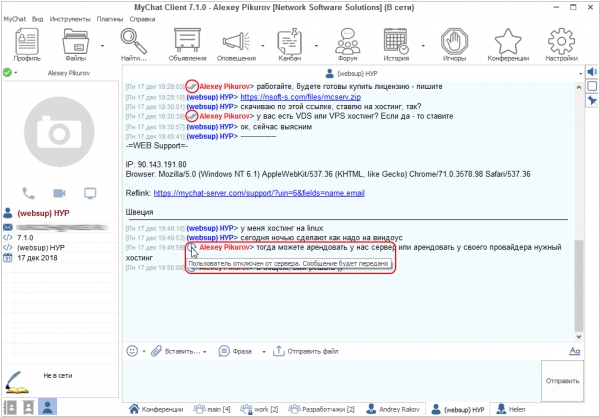The height and width of the screenshot is (417, 600).
Task: Click the first contact list icon at bottom left
Action: (10, 407)
